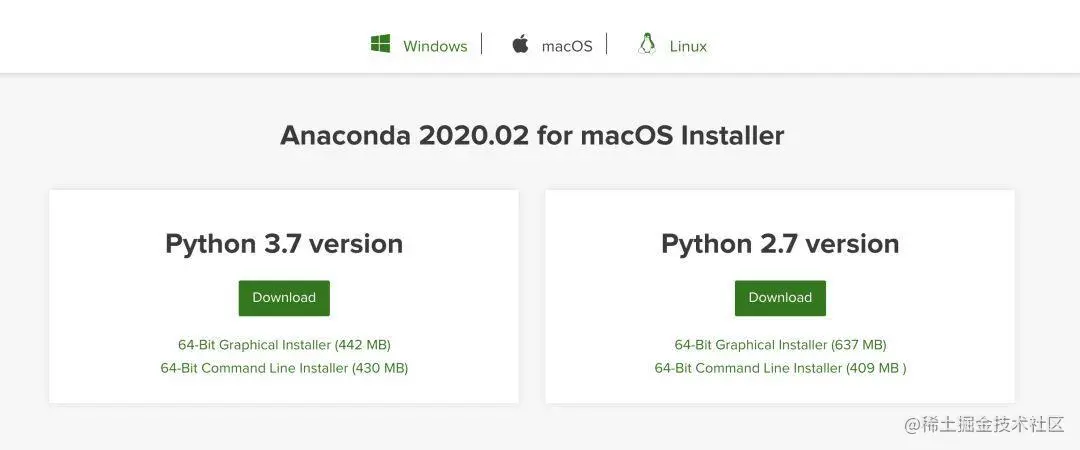Open 64-Bit Command Line Installer (409 MB) link
This screenshot has width=1080, height=450.
pyautogui.click(x=780, y=368)
